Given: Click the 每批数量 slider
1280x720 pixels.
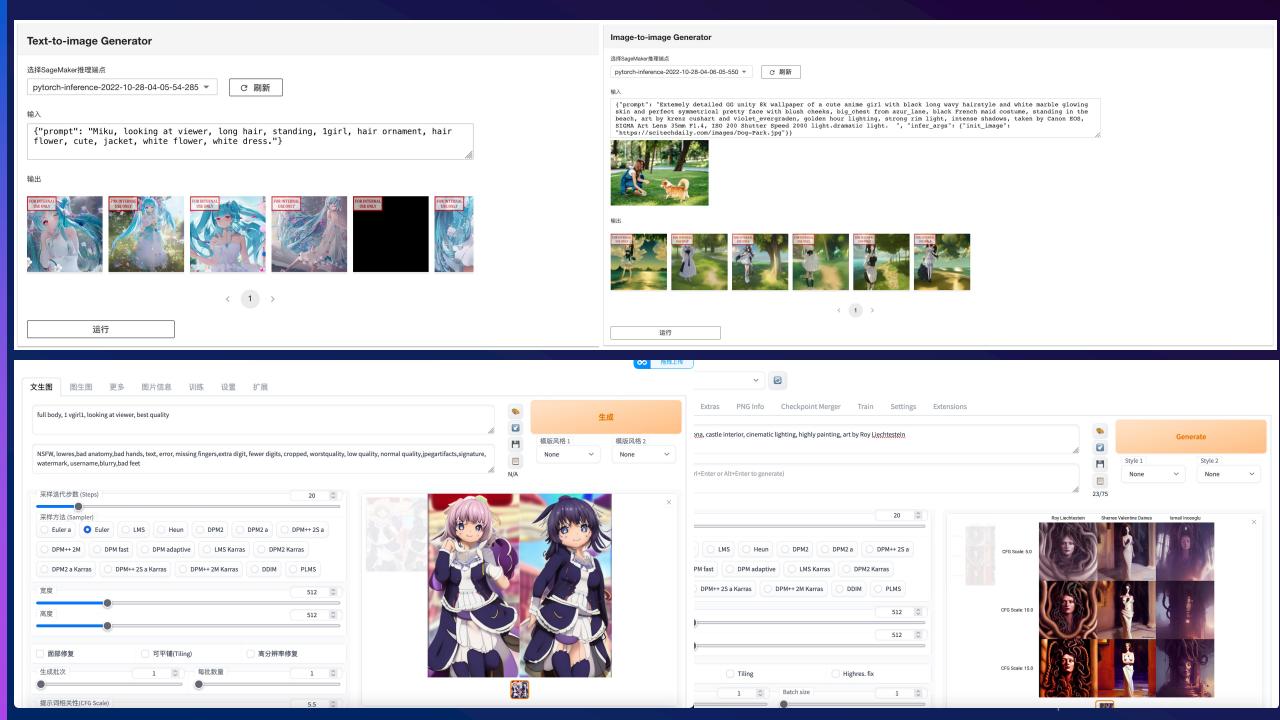Looking at the screenshot, I should coord(268,685).
